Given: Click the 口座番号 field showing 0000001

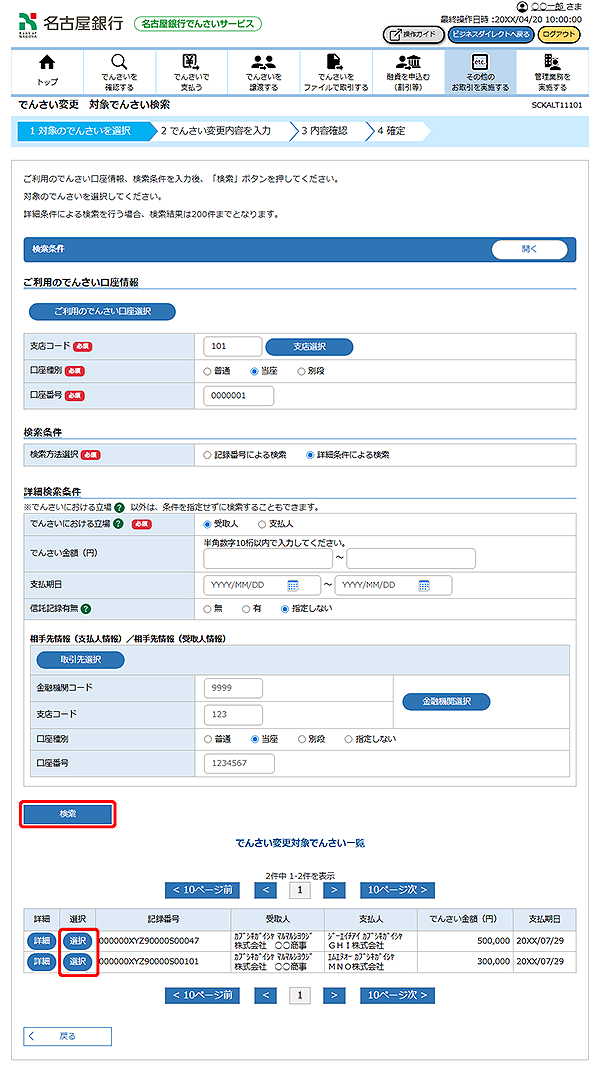Looking at the screenshot, I should click(238, 396).
